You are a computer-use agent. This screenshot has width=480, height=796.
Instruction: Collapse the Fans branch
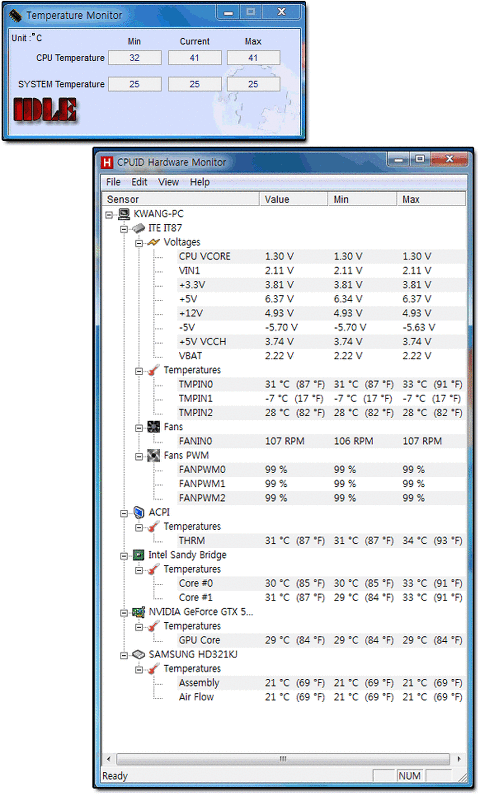click(x=139, y=428)
